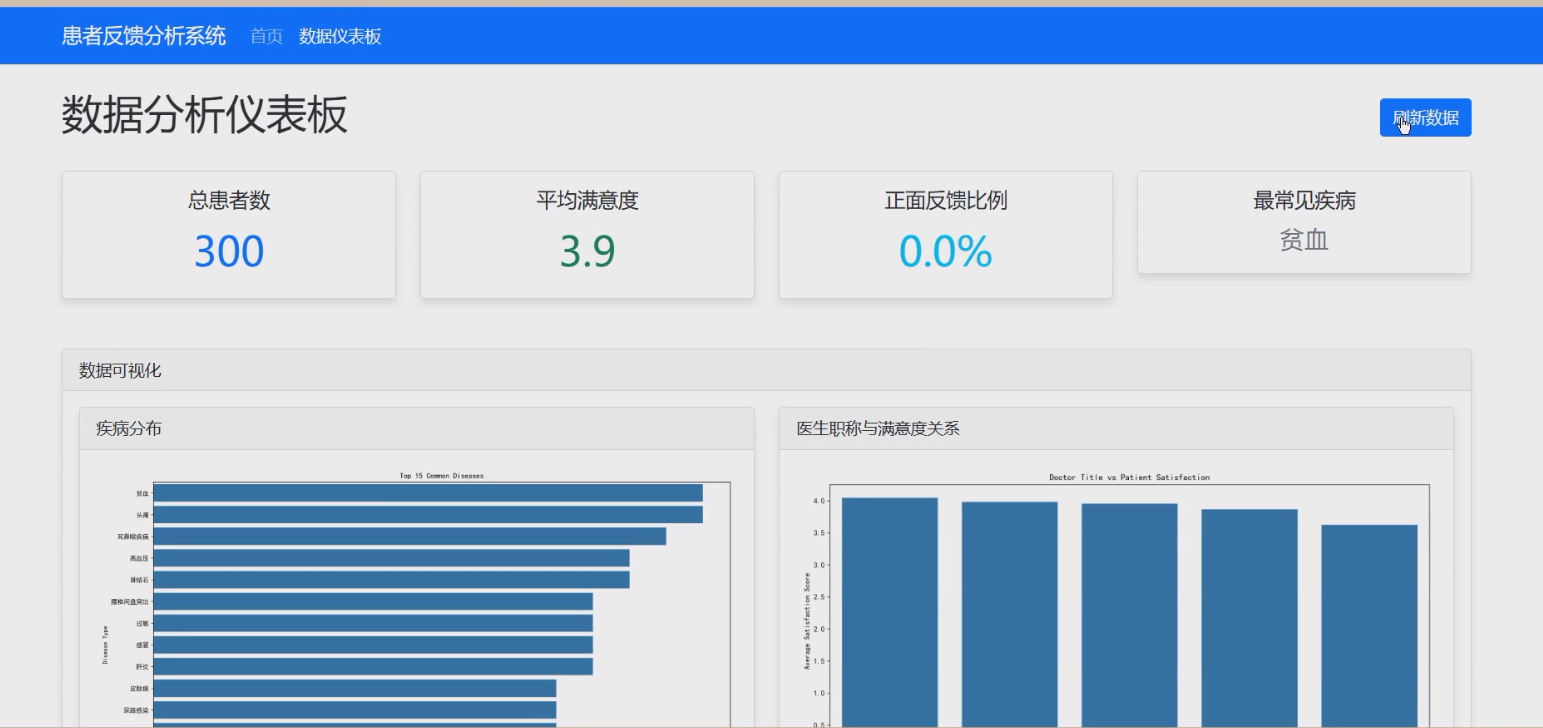Select the total patients value 300
The width and height of the screenshot is (1543, 728).
point(229,251)
